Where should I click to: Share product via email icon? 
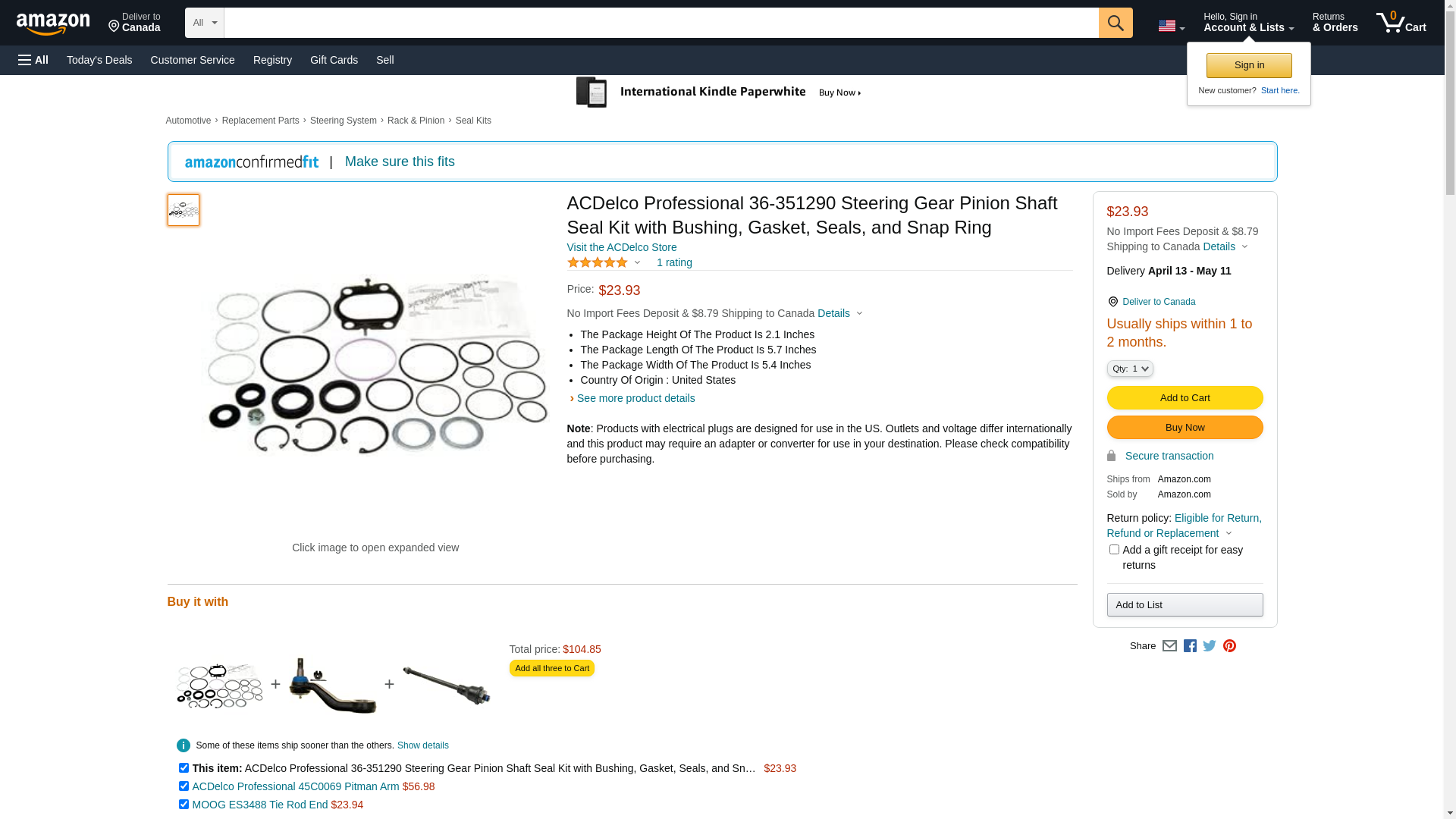pyautogui.click(x=1169, y=646)
